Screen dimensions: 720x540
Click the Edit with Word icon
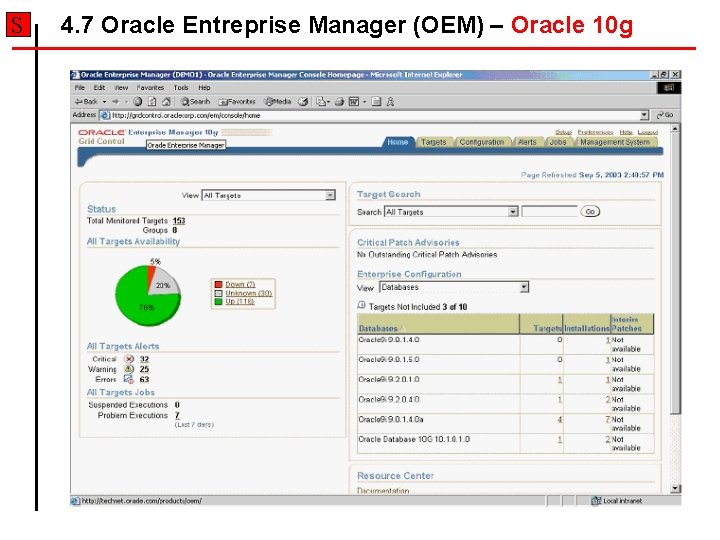click(354, 101)
